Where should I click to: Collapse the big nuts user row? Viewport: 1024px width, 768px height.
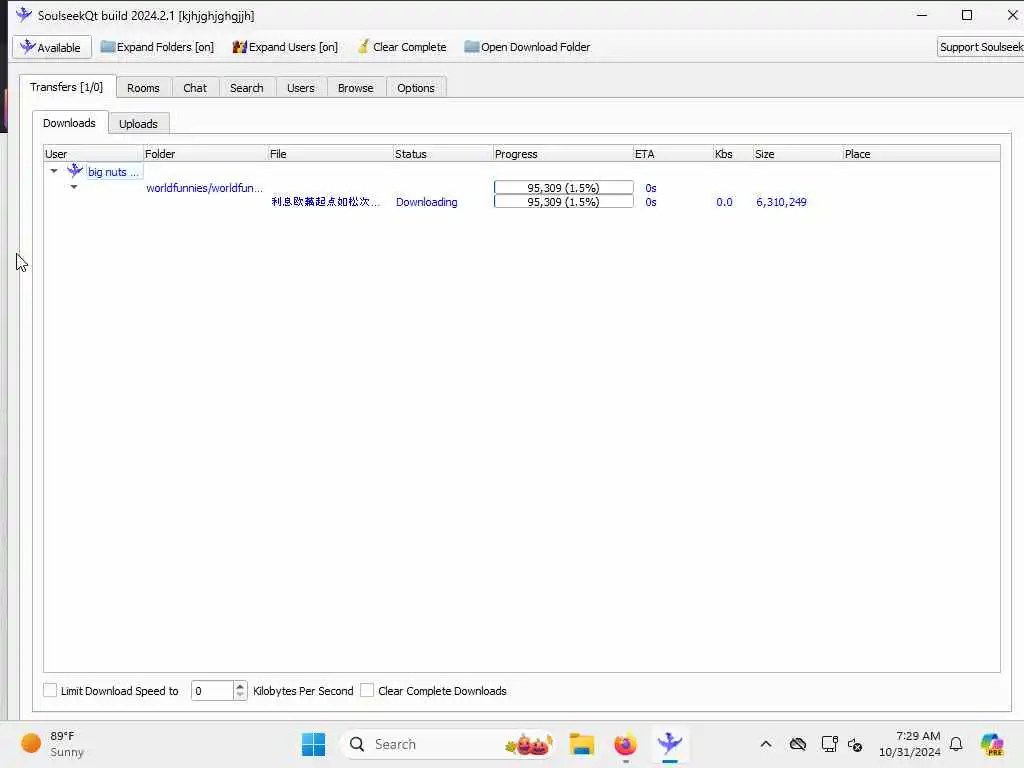click(x=54, y=171)
